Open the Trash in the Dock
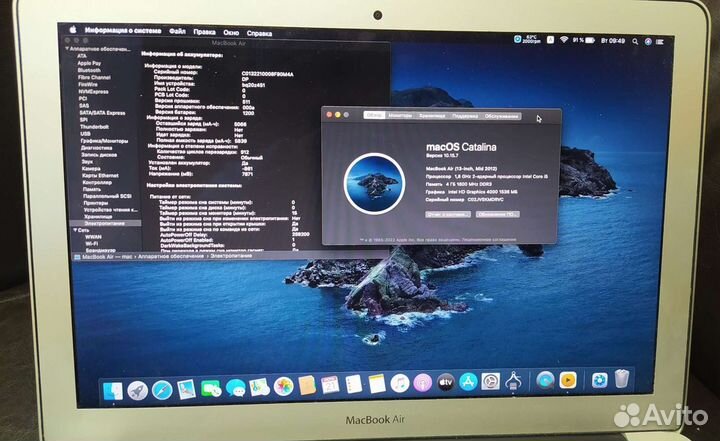This screenshot has height=441, width=720. point(621,379)
